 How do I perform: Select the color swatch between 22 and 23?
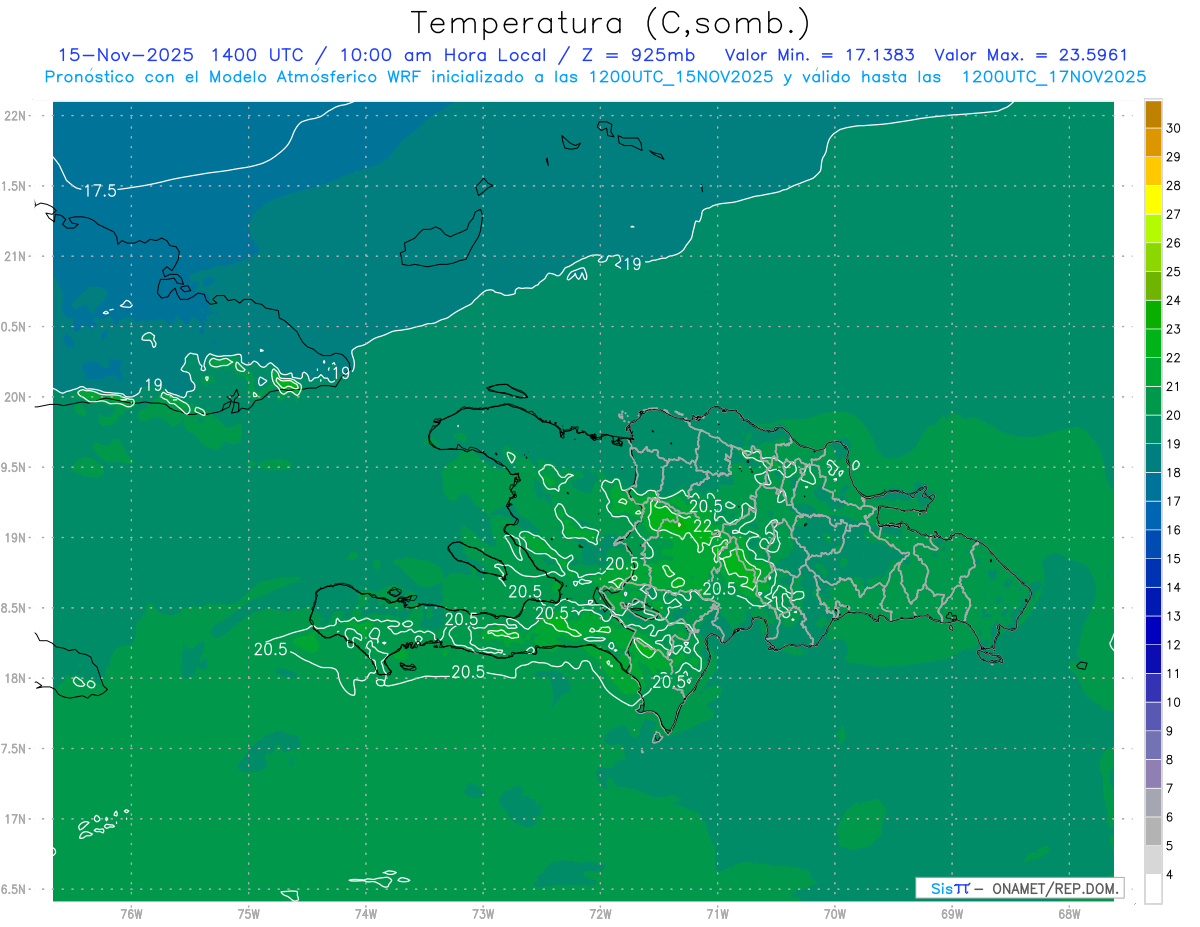coord(1153,343)
